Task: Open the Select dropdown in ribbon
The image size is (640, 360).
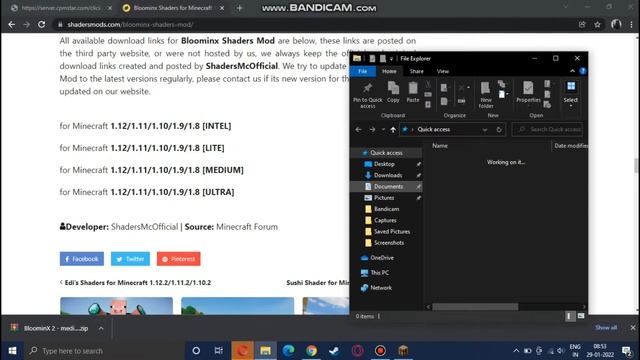Action: click(571, 95)
